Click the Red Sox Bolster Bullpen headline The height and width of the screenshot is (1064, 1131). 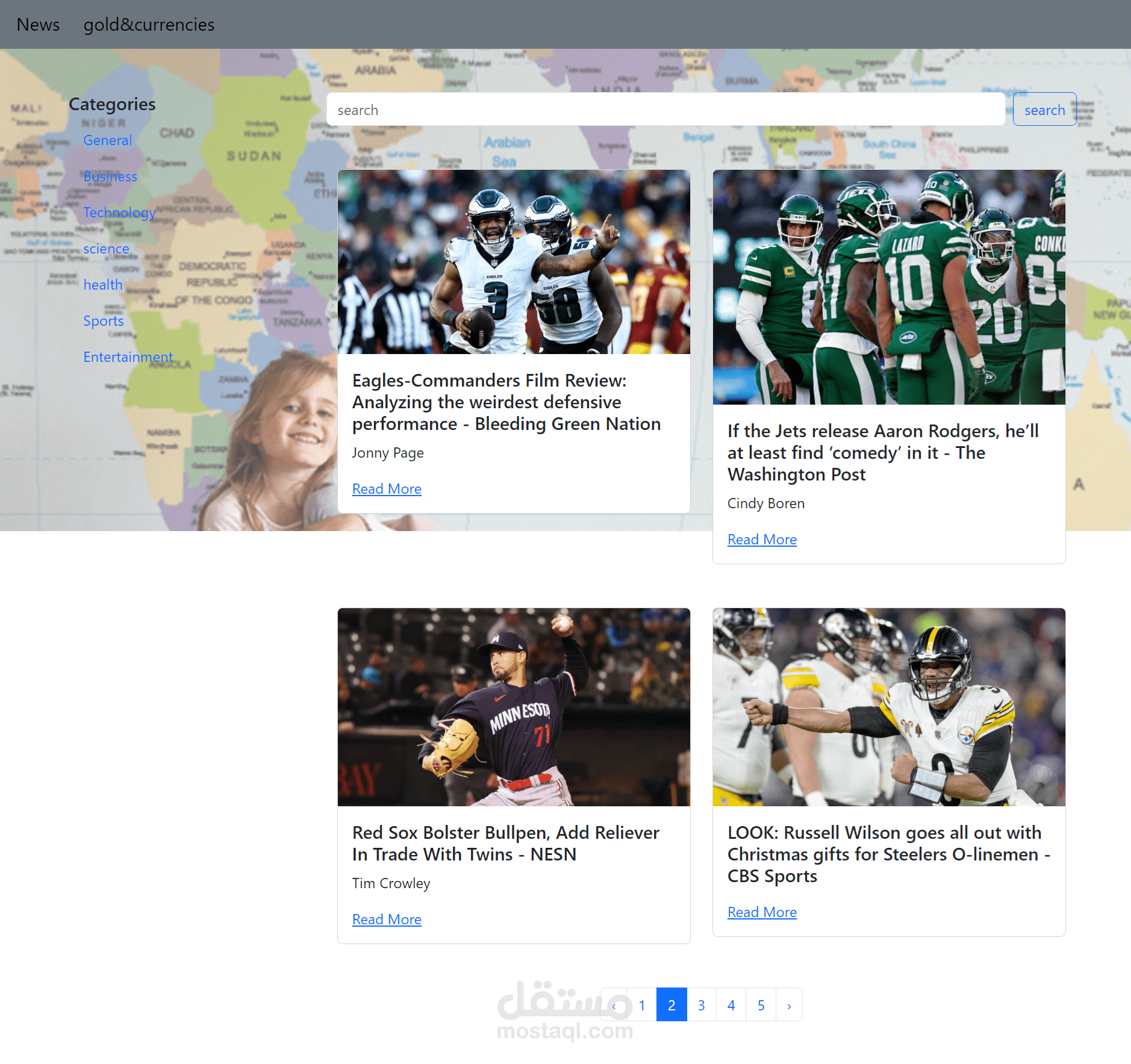[506, 844]
